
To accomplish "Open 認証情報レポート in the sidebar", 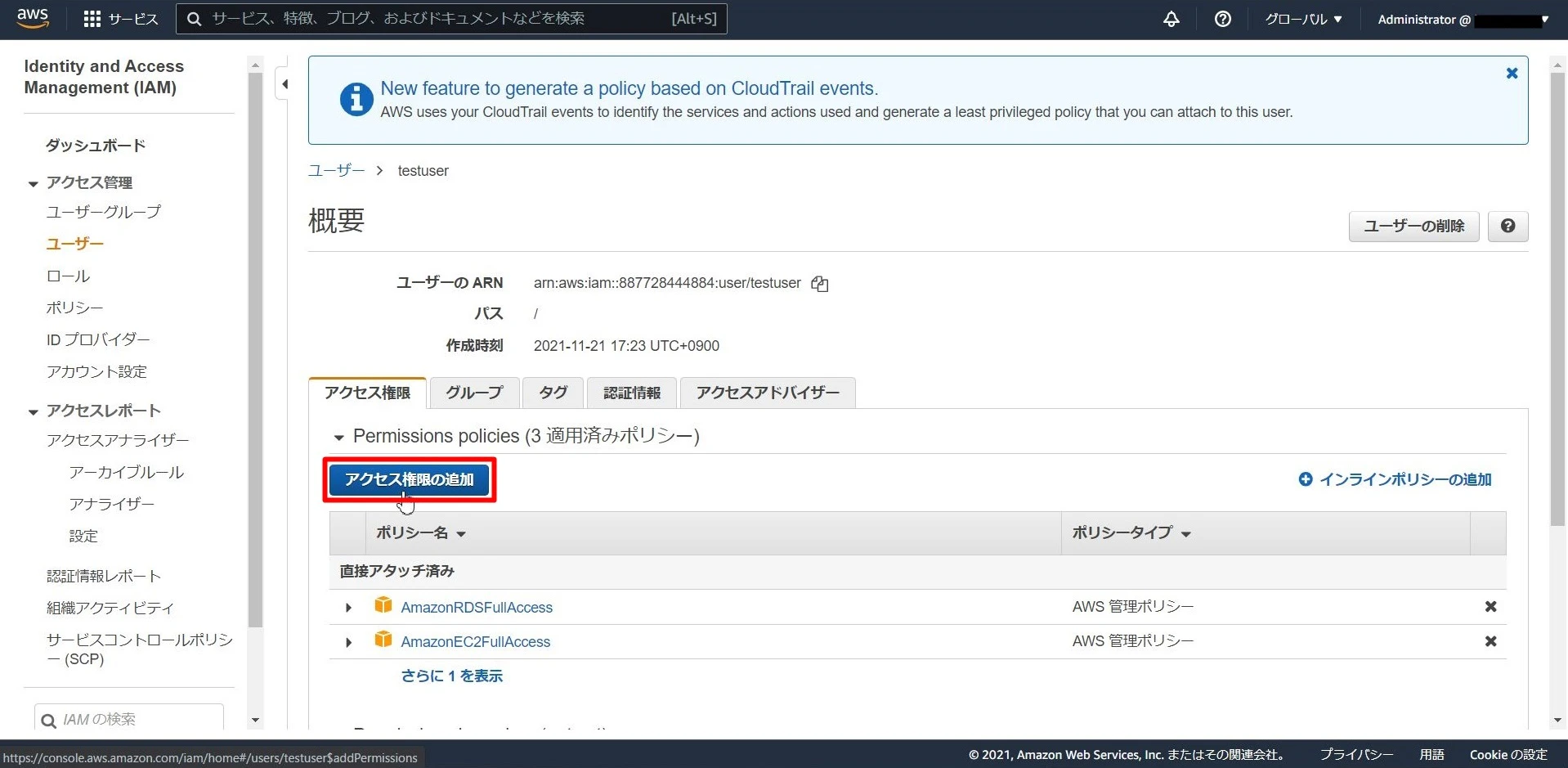I will (x=104, y=576).
